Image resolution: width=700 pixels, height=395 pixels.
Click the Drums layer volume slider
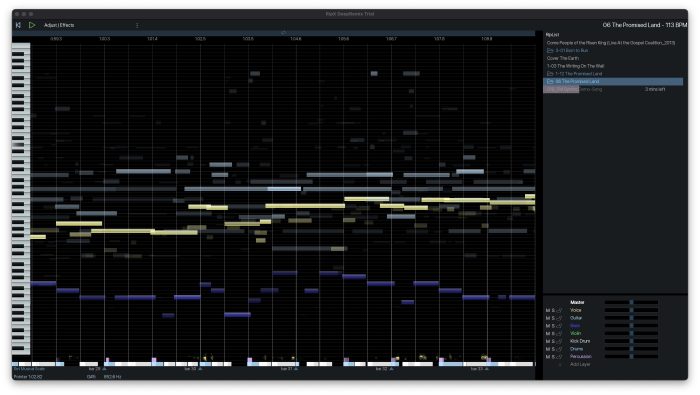(631, 349)
